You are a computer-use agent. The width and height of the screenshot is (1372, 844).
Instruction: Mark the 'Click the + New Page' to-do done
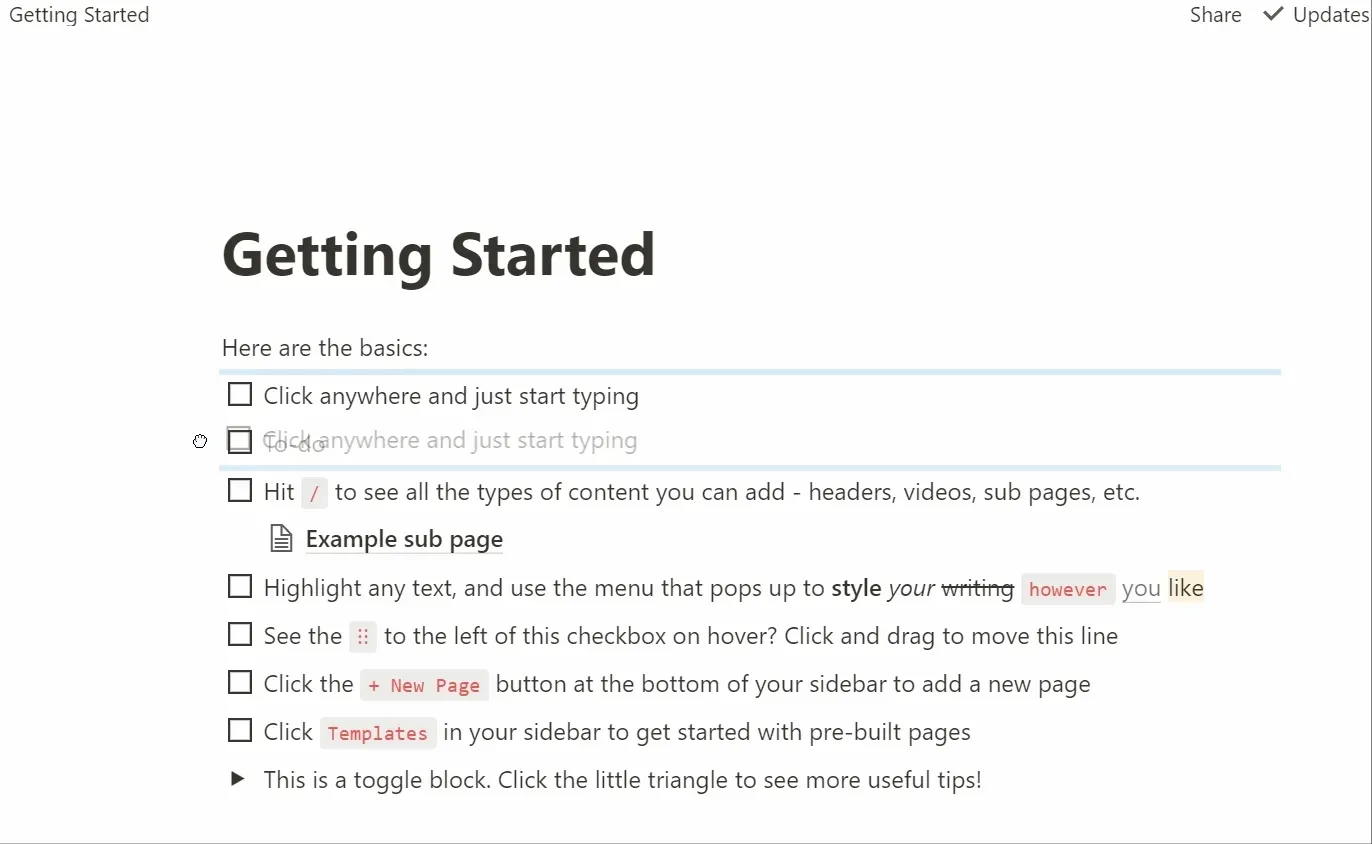tap(240, 683)
